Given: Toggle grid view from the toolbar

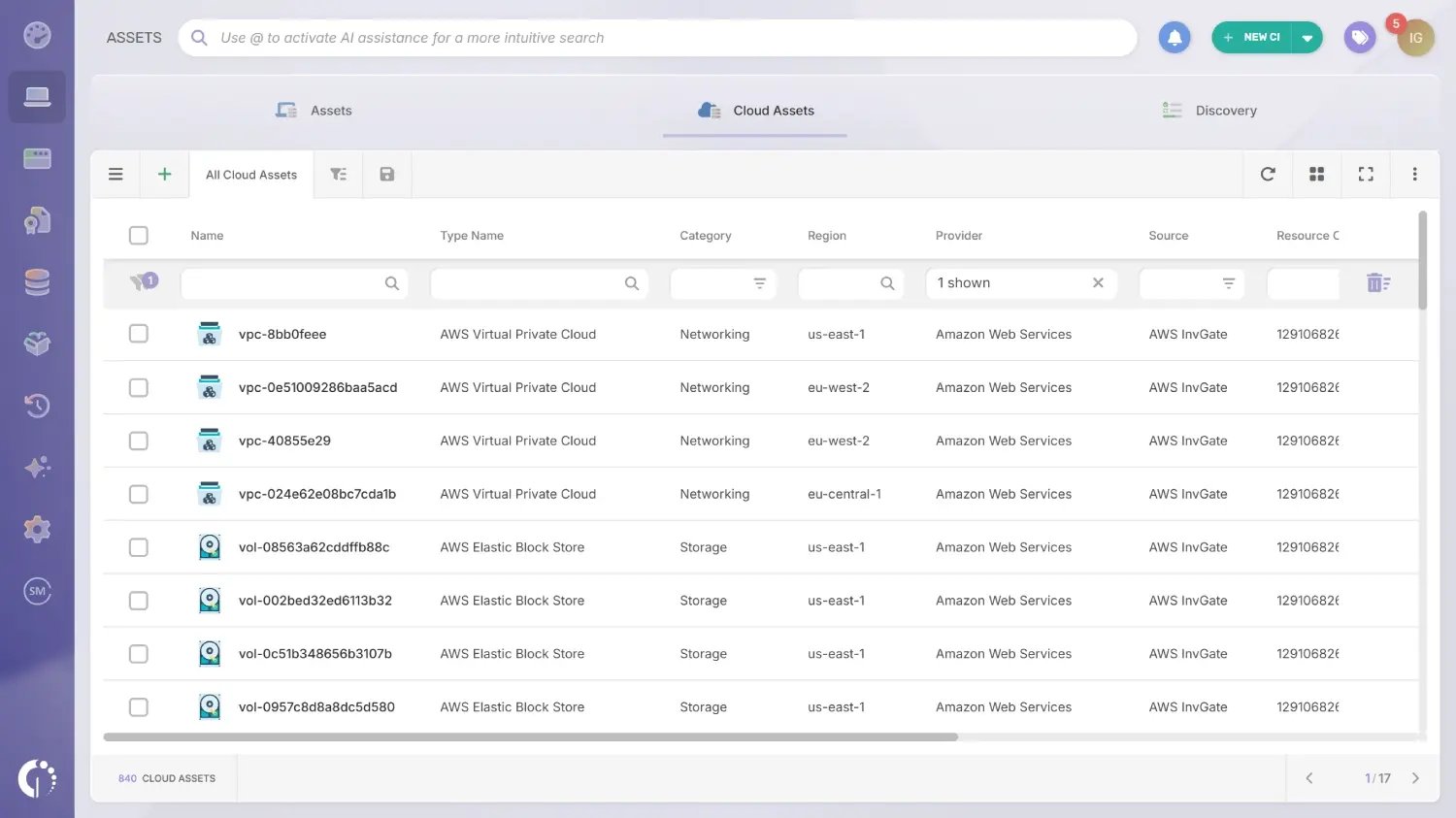Looking at the screenshot, I should coord(1316,174).
